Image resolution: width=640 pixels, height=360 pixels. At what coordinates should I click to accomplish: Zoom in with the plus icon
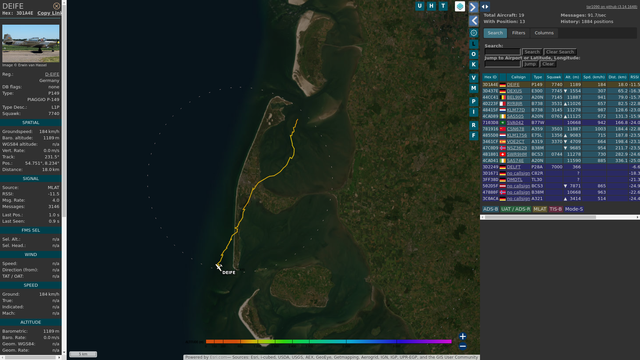click(x=462, y=336)
